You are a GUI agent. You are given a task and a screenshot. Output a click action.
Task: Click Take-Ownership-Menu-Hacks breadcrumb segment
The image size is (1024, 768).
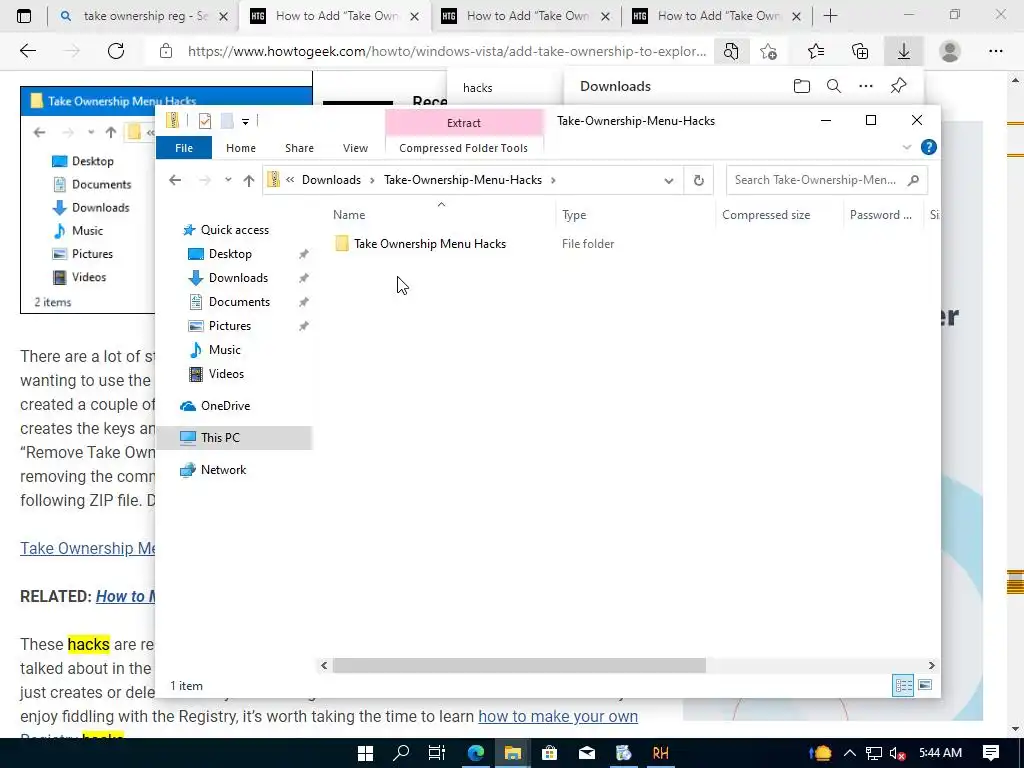click(x=462, y=180)
